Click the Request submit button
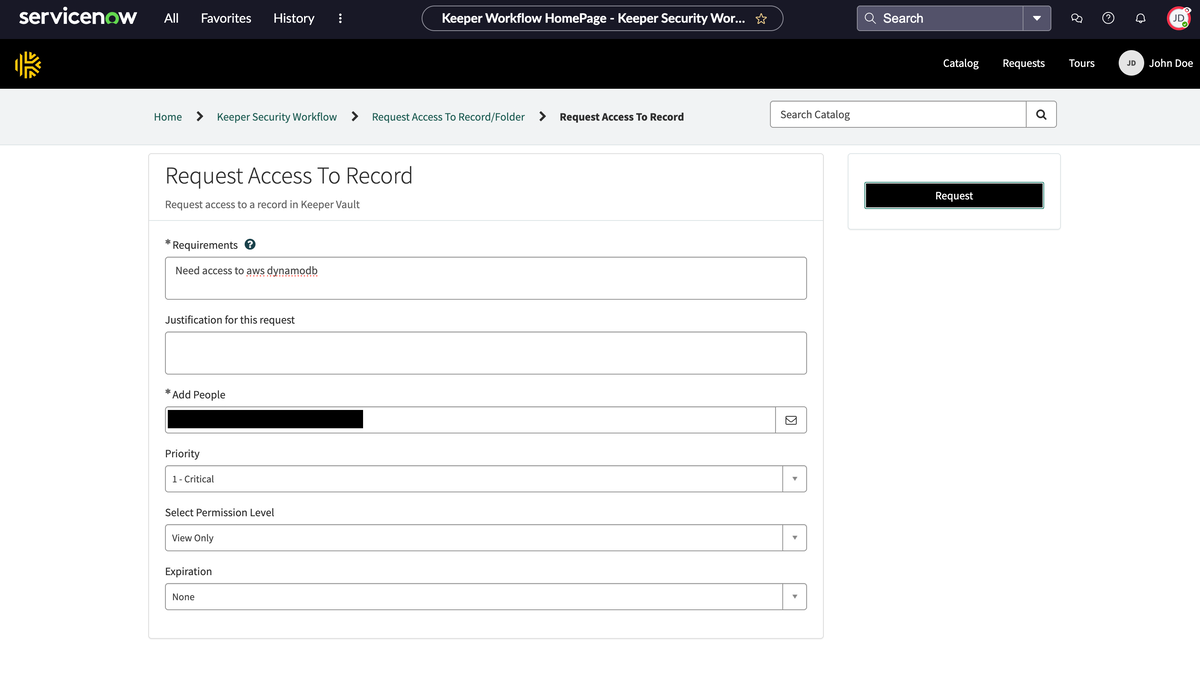The width and height of the screenshot is (1200, 683). pos(953,196)
